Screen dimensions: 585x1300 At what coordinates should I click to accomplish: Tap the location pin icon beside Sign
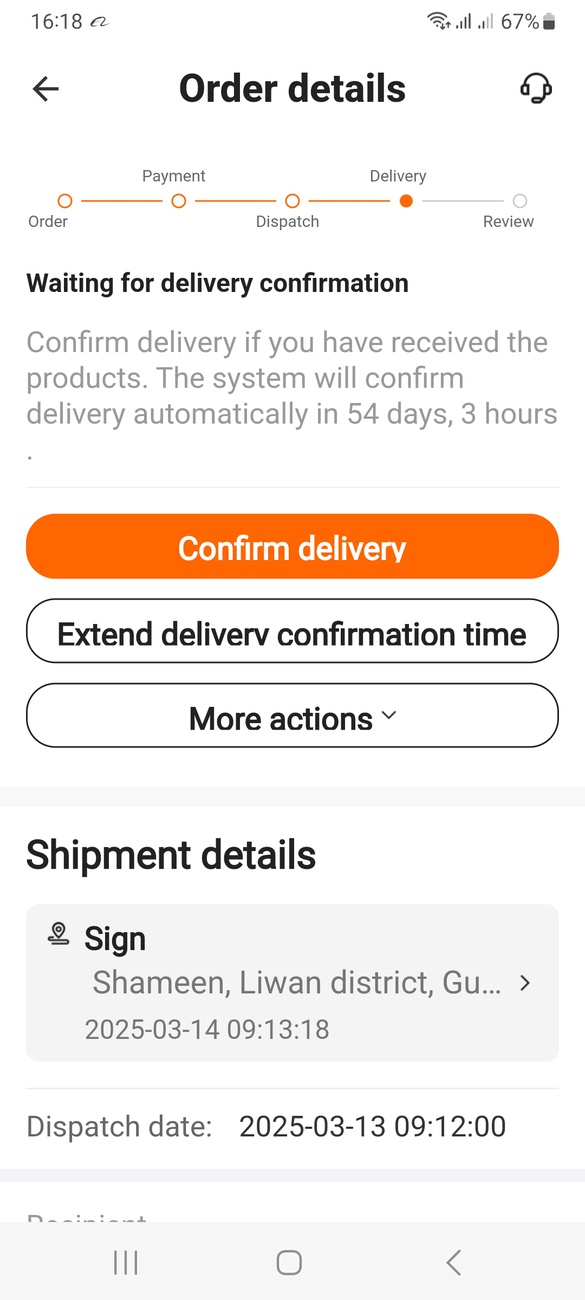coord(58,934)
